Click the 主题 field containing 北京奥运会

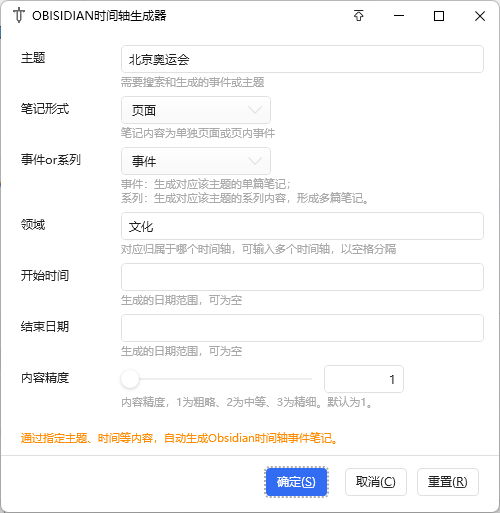click(x=302, y=59)
